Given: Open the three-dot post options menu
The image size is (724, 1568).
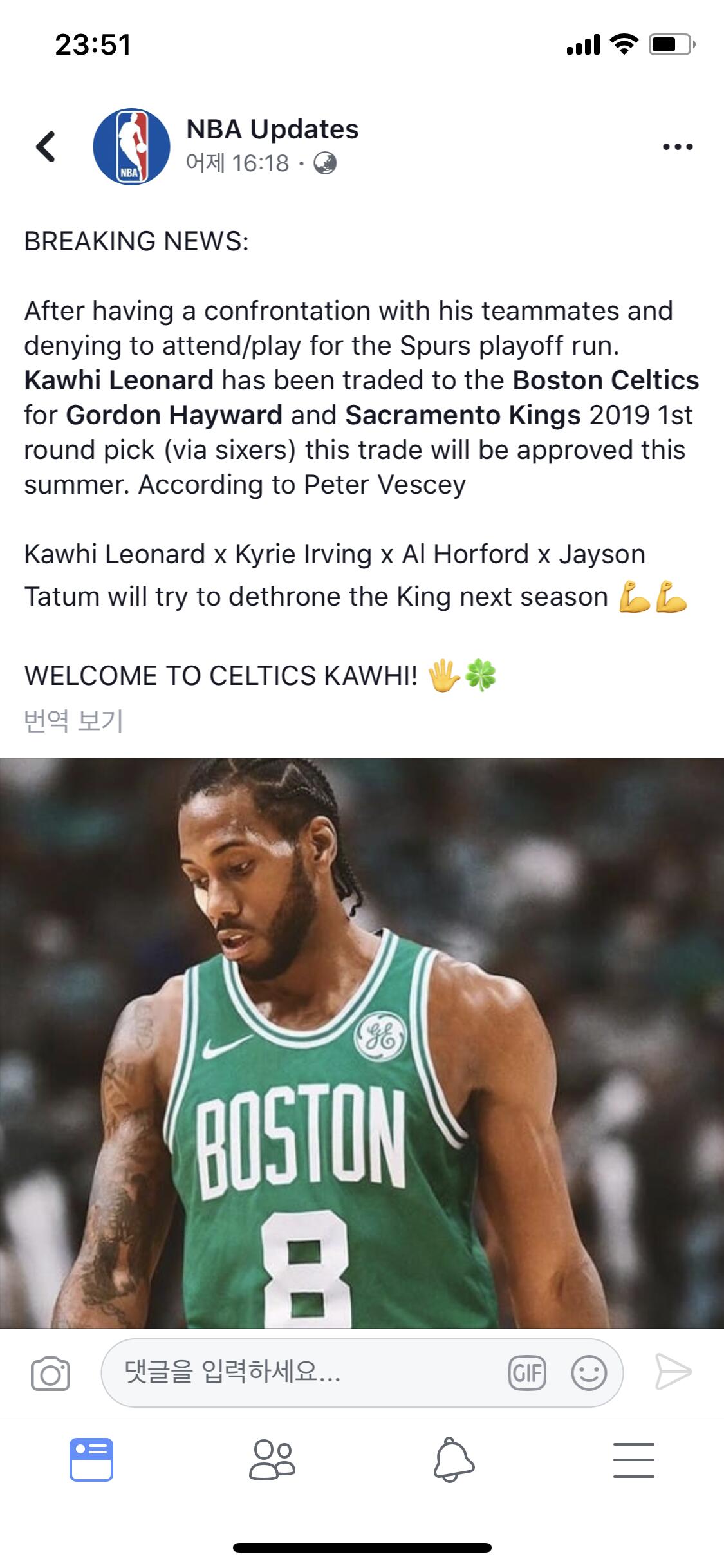Looking at the screenshot, I should tap(678, 147).
